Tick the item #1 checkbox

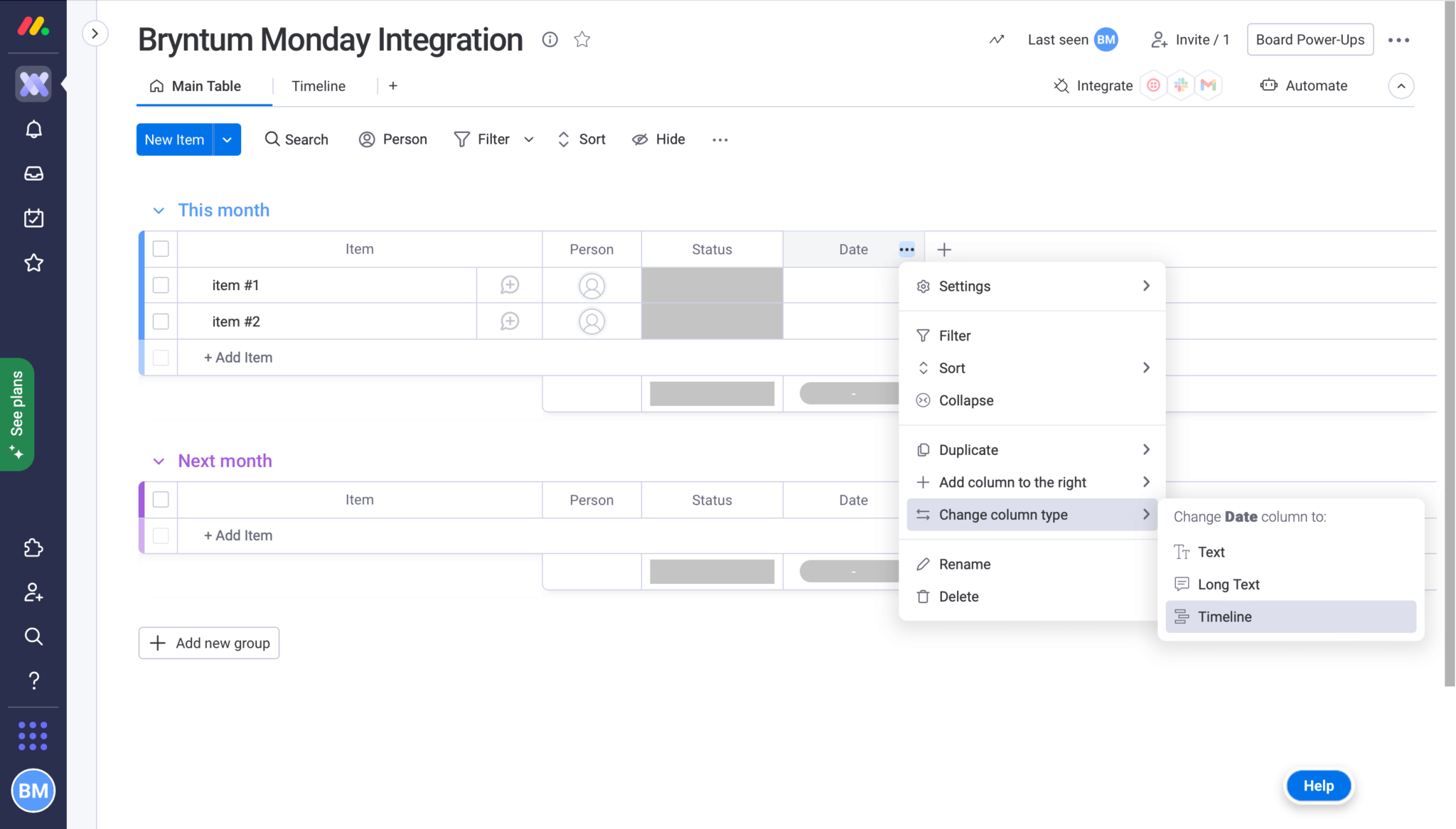(x=161, y=285)
